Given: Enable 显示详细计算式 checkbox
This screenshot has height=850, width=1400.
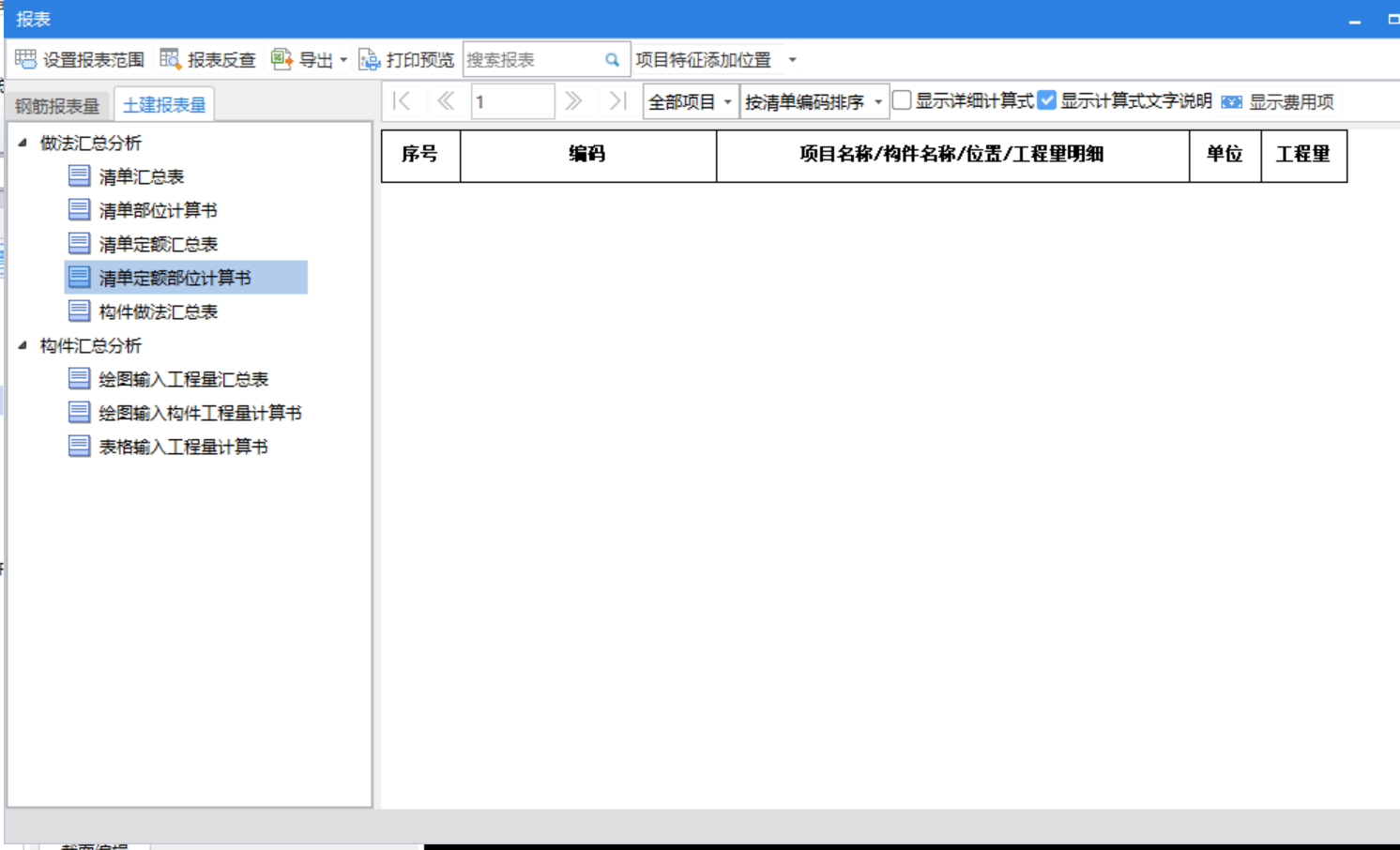Looking at the screenshot, I should 902,100.
